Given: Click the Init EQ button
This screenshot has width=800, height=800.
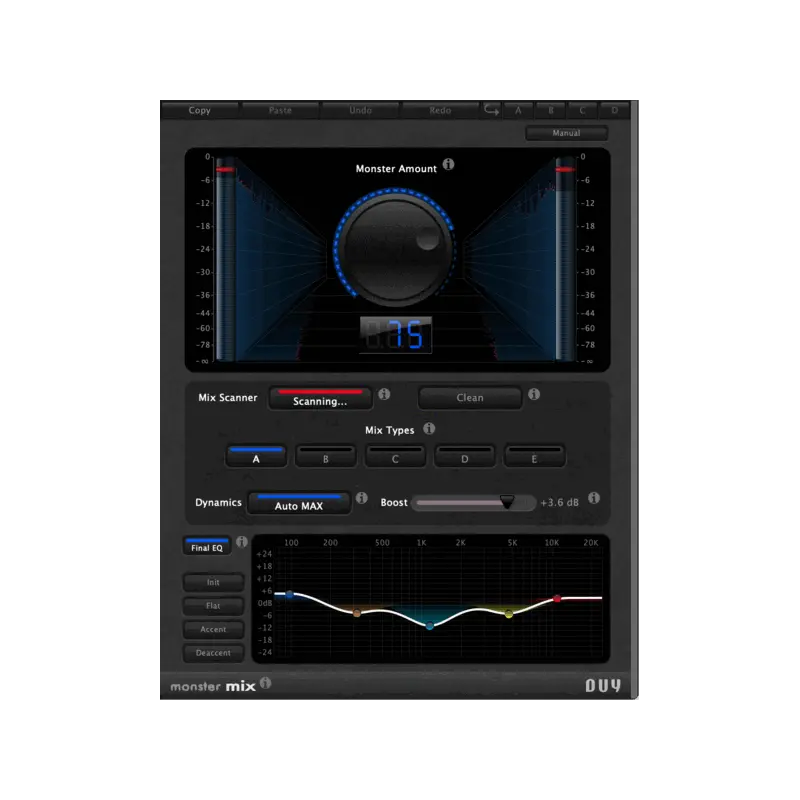Looking at the screenshot, I should pyautogui.click(x=213, y=582).
